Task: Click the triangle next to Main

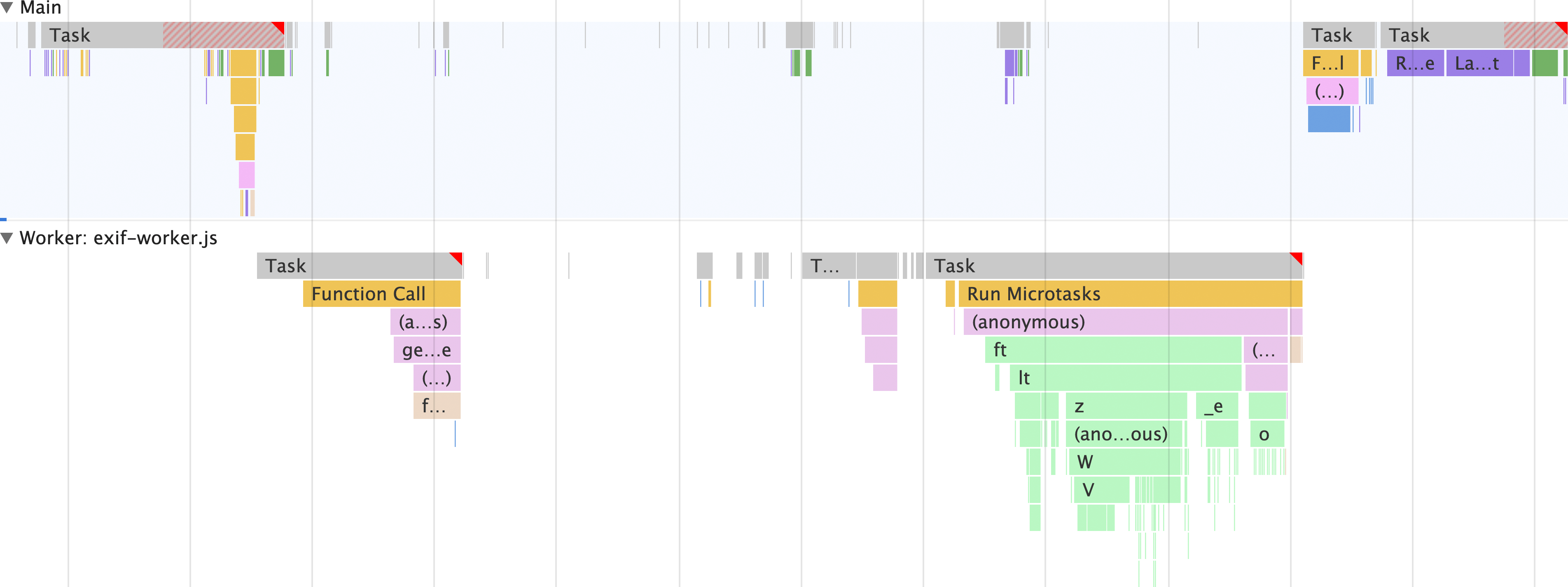Action: (x=7, y=6)
